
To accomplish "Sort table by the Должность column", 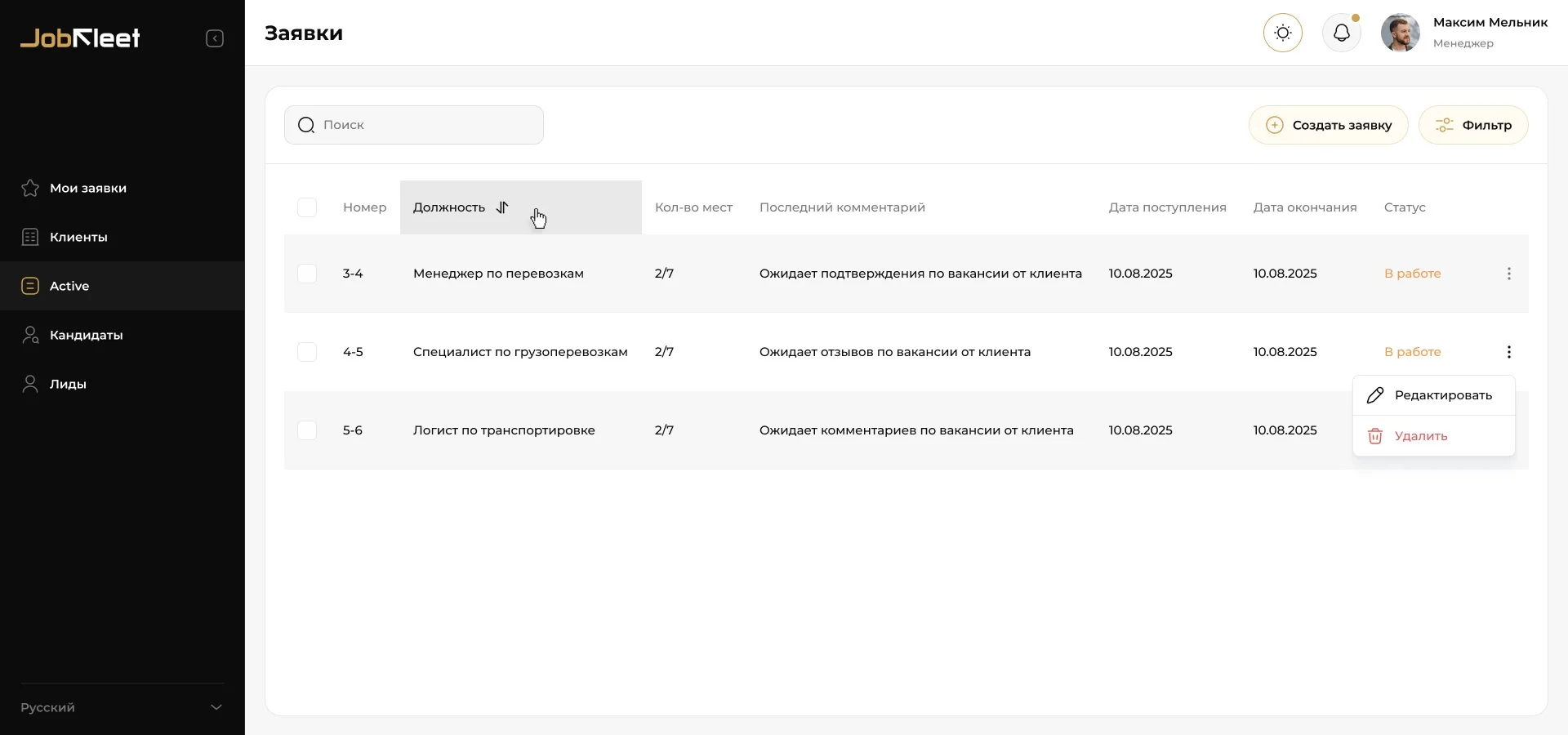I will pyautogui.click(x=449, y=207).
